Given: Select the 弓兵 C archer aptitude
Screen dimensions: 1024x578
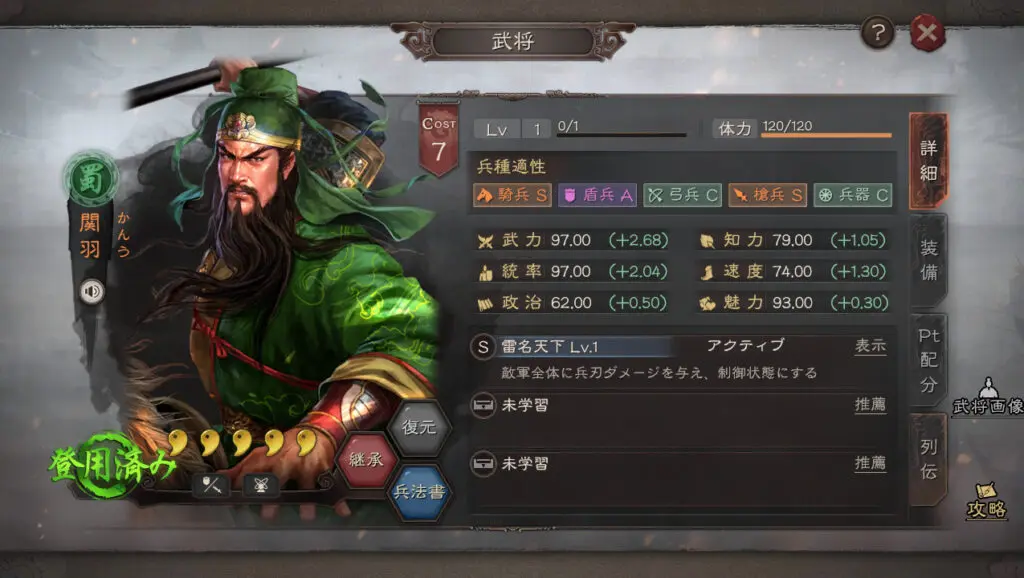Looking at the screenshot, I should click(682, 195).
